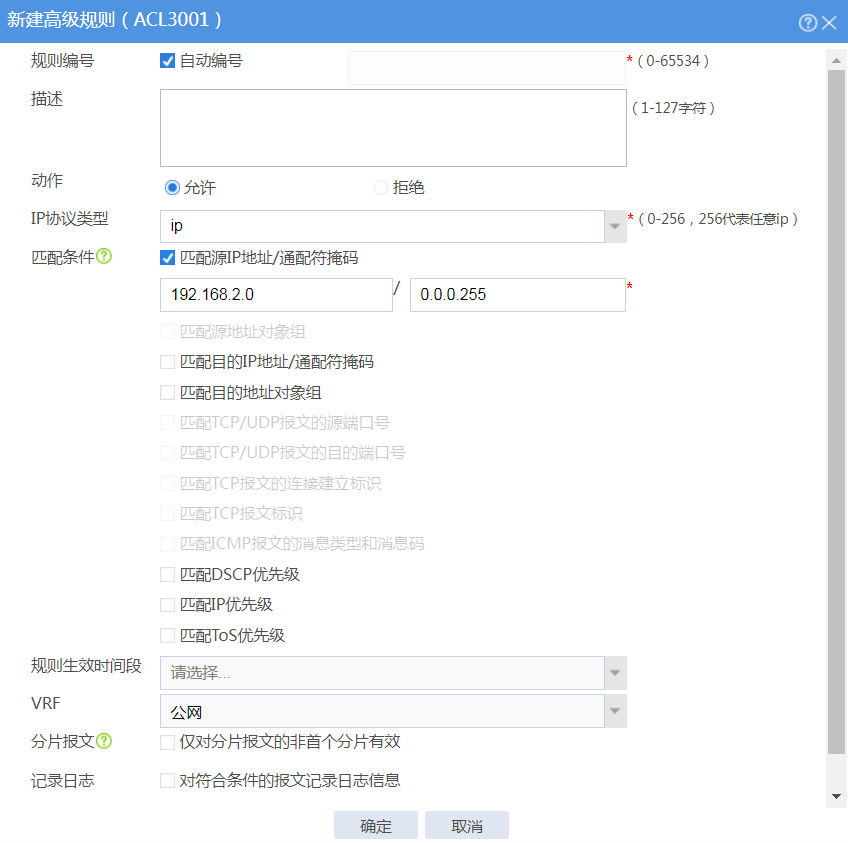
Task: Click the 描述 text area
Action: pyautogui.click(x=393, y=128)
